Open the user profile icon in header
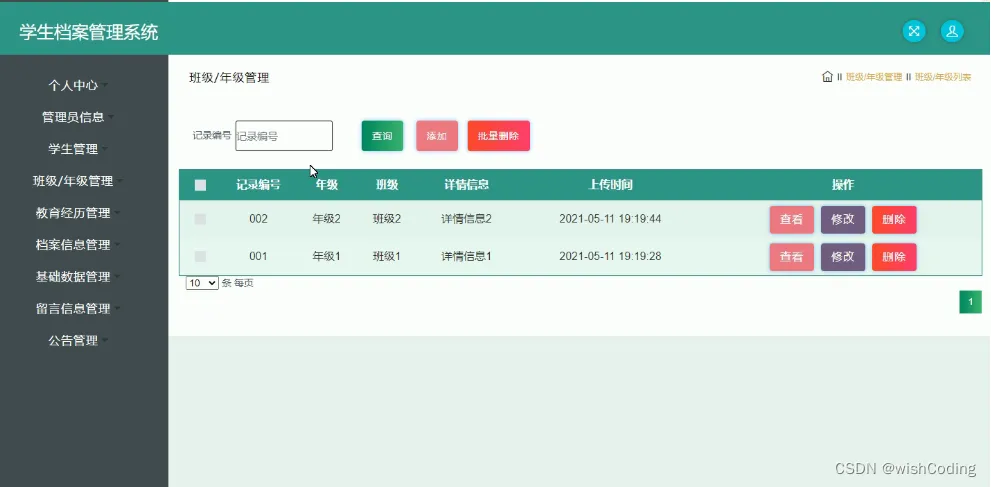This screenshot has height=487, width=991. pyautogui.click(x=952, y=31)
